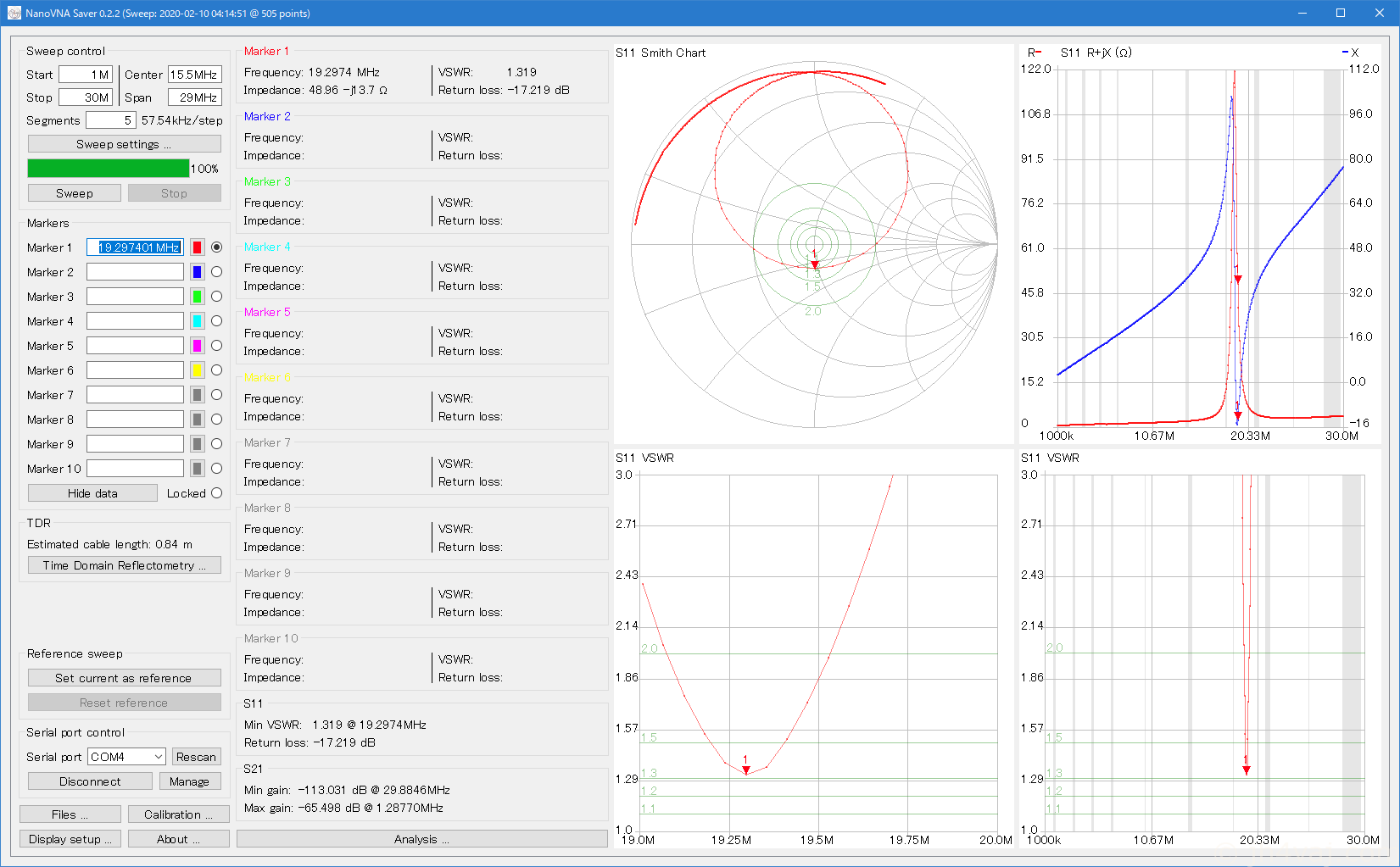
Task: Select the Marker 8 radio button
Action: click(x=216, y=420)
